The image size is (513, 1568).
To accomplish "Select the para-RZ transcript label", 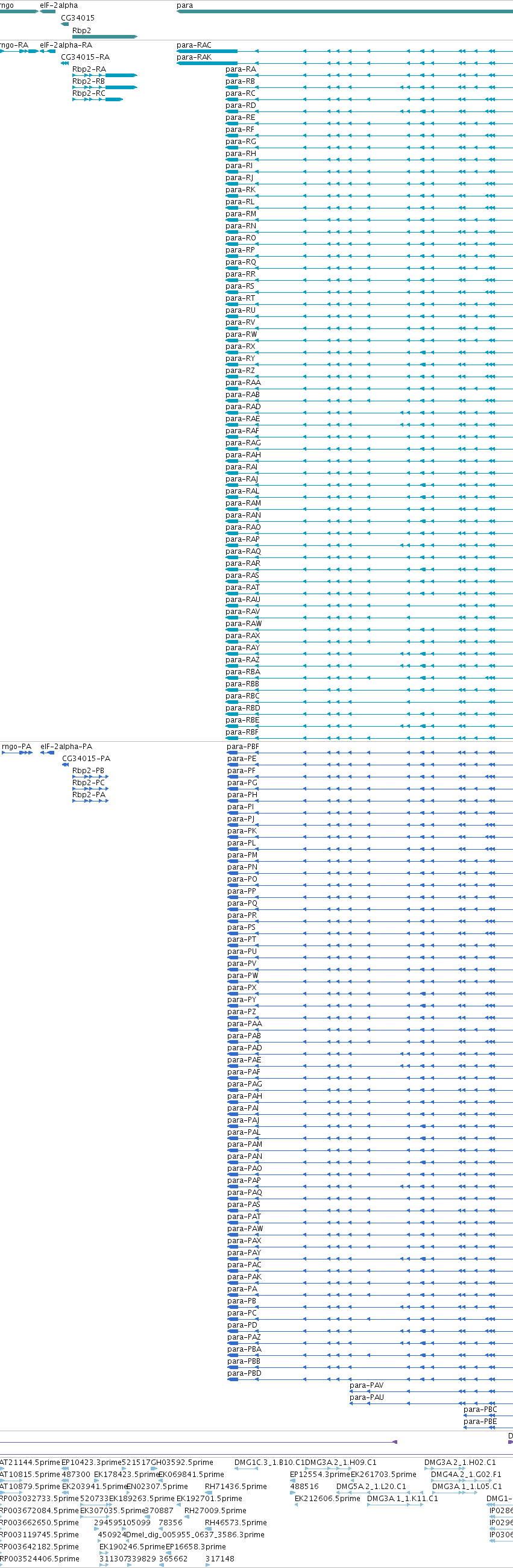I will point(240,371).
